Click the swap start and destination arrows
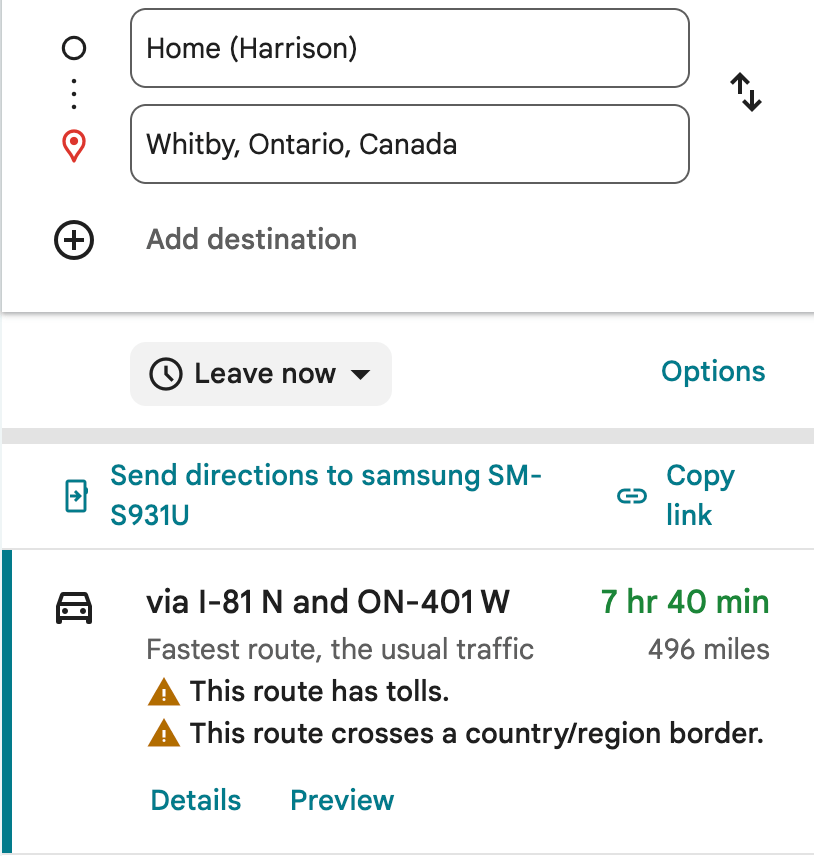Screen dimensions: 814x856 tap(746, 92)
